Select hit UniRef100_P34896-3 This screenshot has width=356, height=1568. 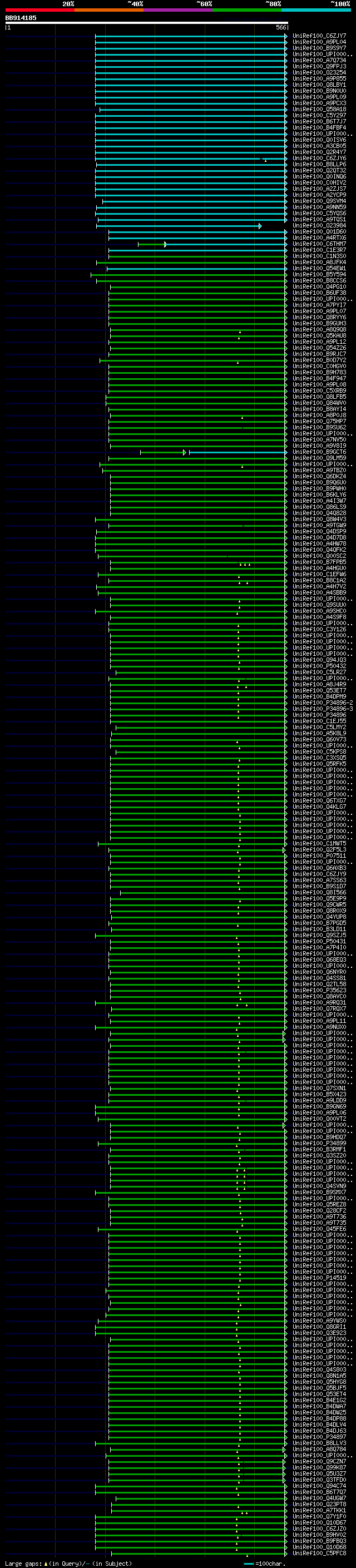(x=323, y=709)
